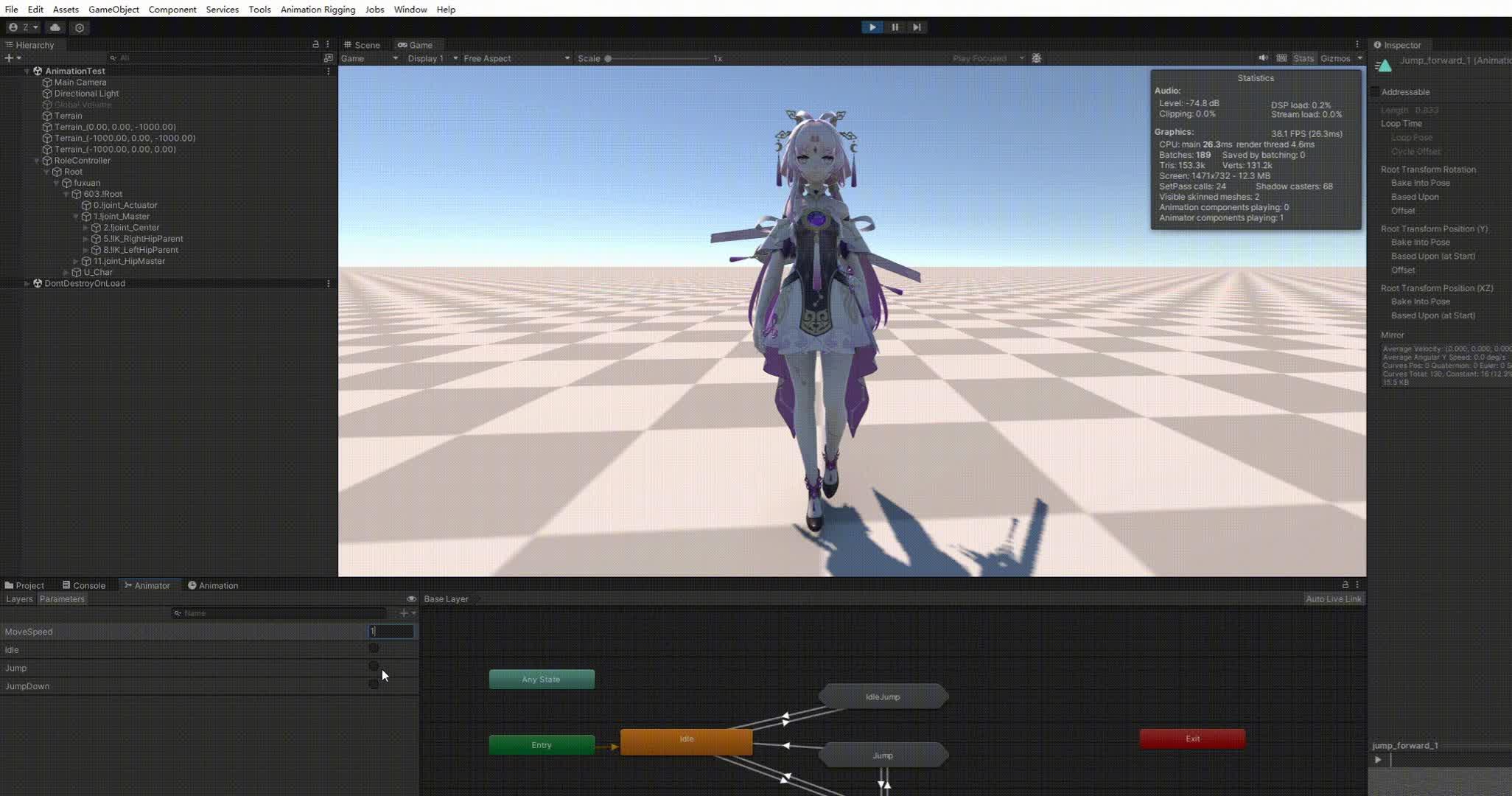This screenshot has width=1512, height=796.
Task: Toggle mute audio icon in Game view
Action: click(1263, 58)
